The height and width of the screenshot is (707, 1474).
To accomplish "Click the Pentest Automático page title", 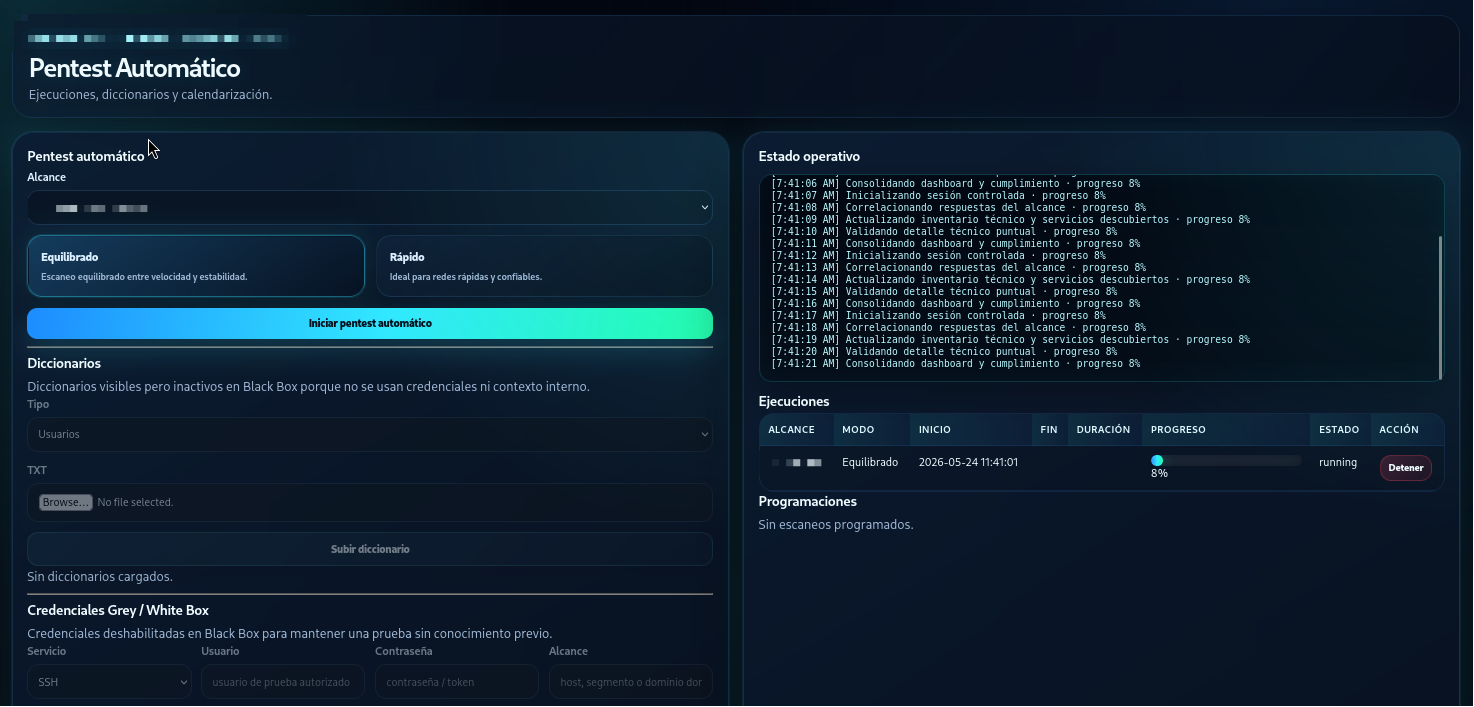I will pos(135,68).
